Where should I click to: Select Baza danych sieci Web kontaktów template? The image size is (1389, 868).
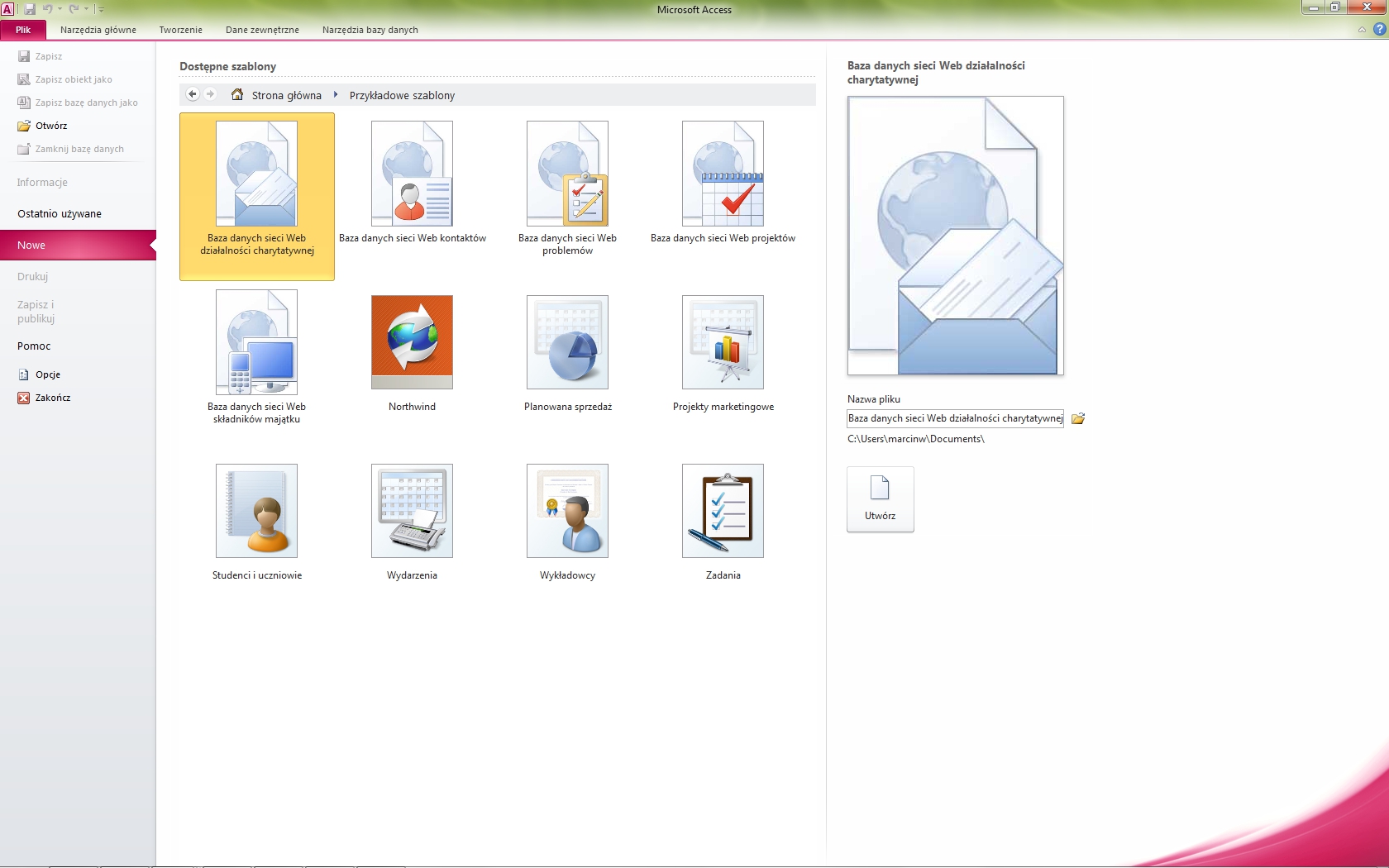412,174
